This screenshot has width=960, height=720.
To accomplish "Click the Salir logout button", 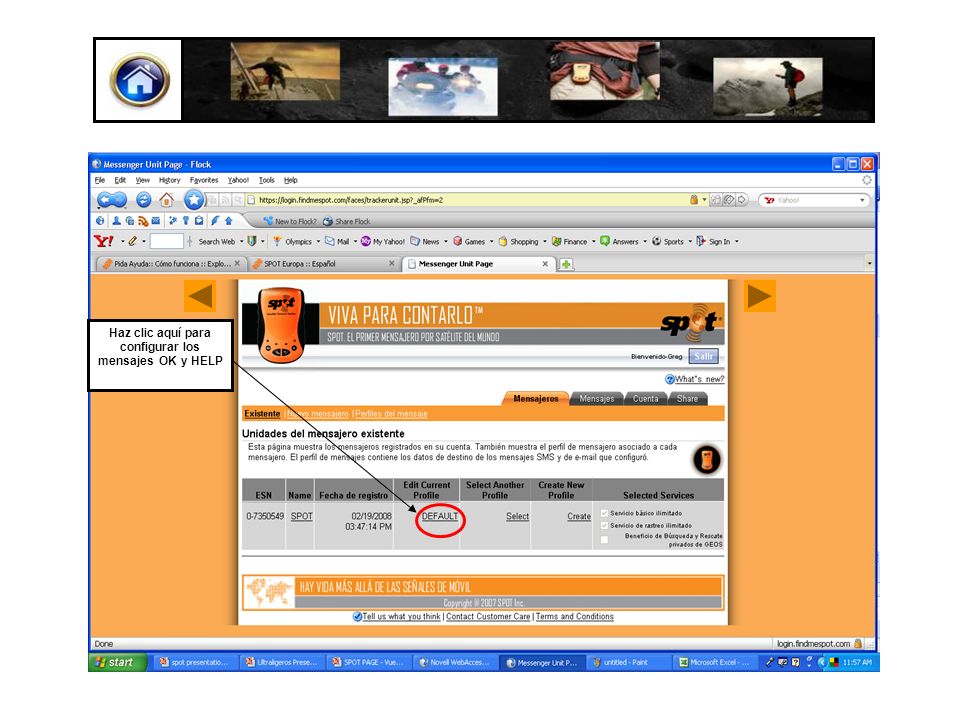I will tap(703, 356).
